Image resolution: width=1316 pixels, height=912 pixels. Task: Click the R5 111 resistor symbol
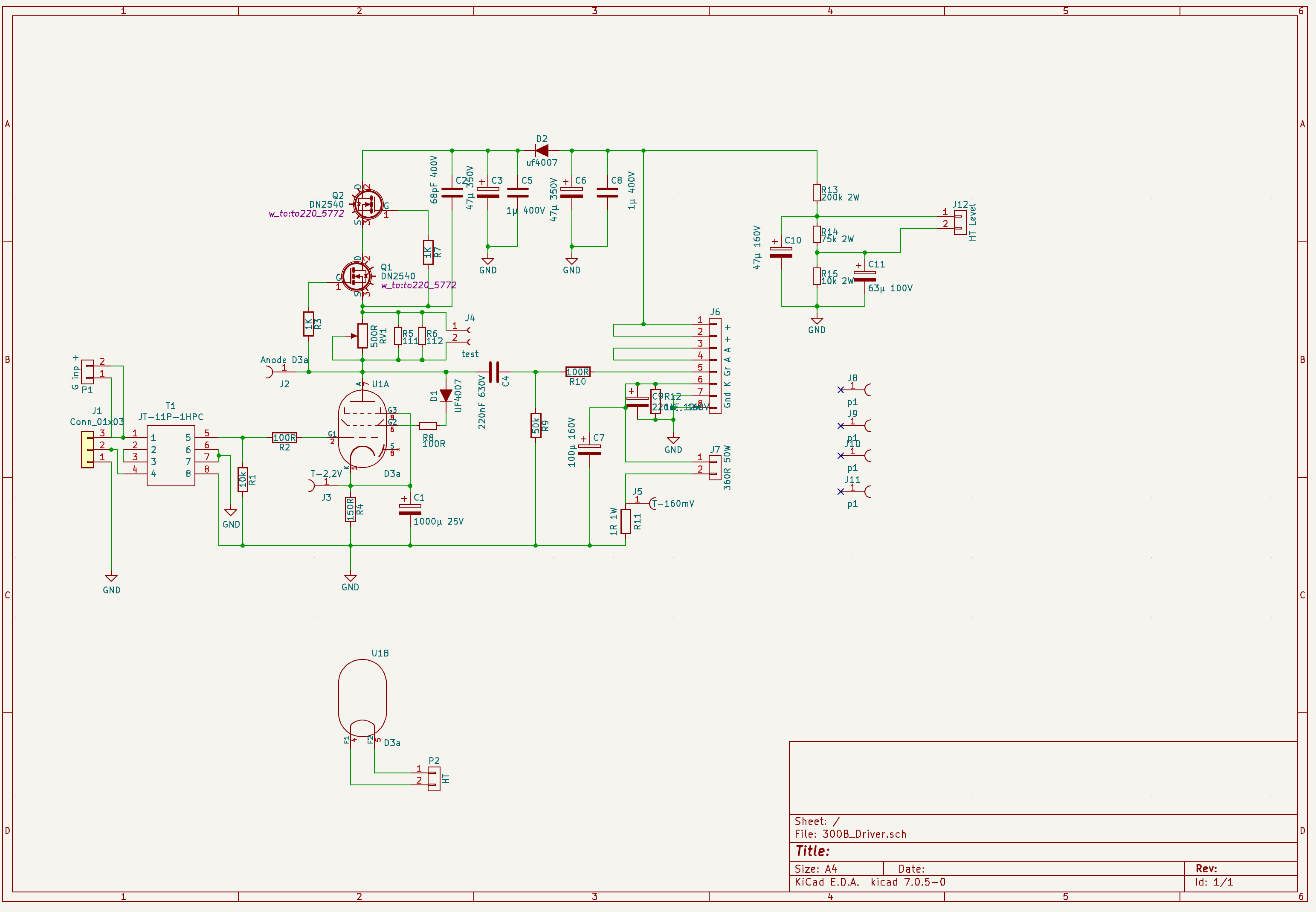click(398, 336)
